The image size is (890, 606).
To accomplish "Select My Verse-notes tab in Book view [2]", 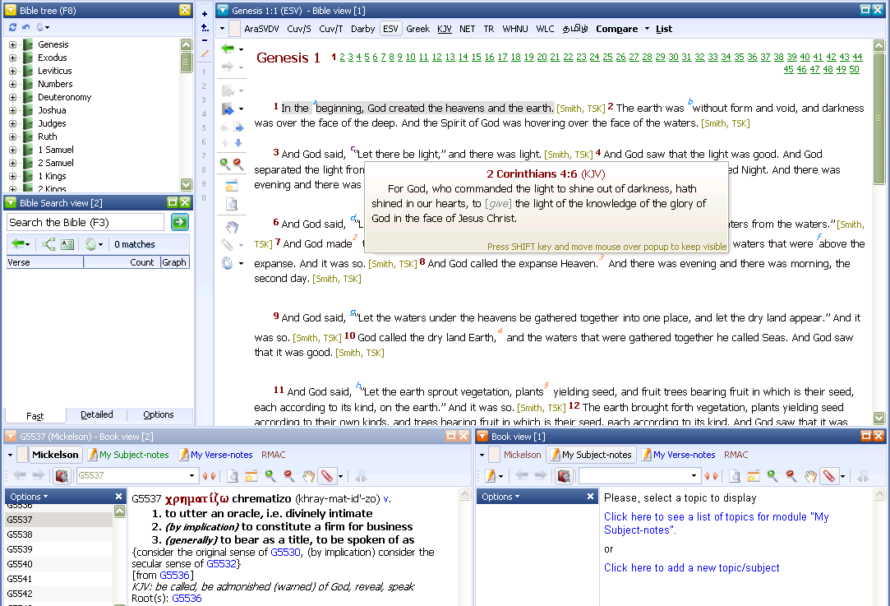I will point(216,454).
